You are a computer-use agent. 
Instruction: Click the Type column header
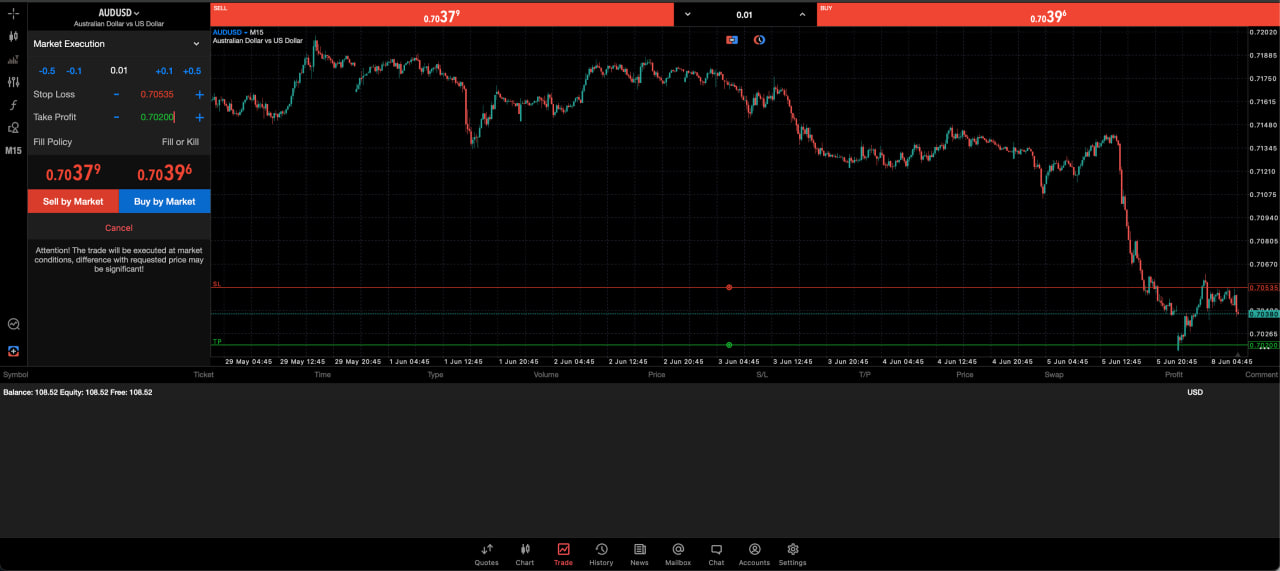coord(435,375)
